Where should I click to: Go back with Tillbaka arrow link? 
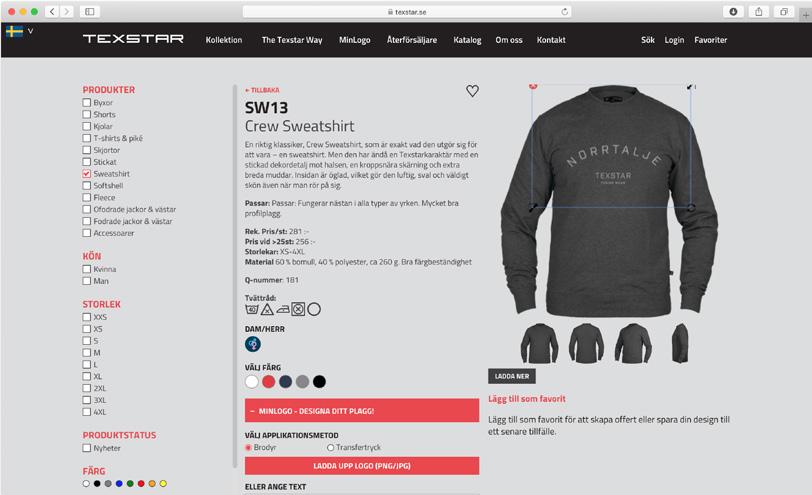click(x=262, y=90)
